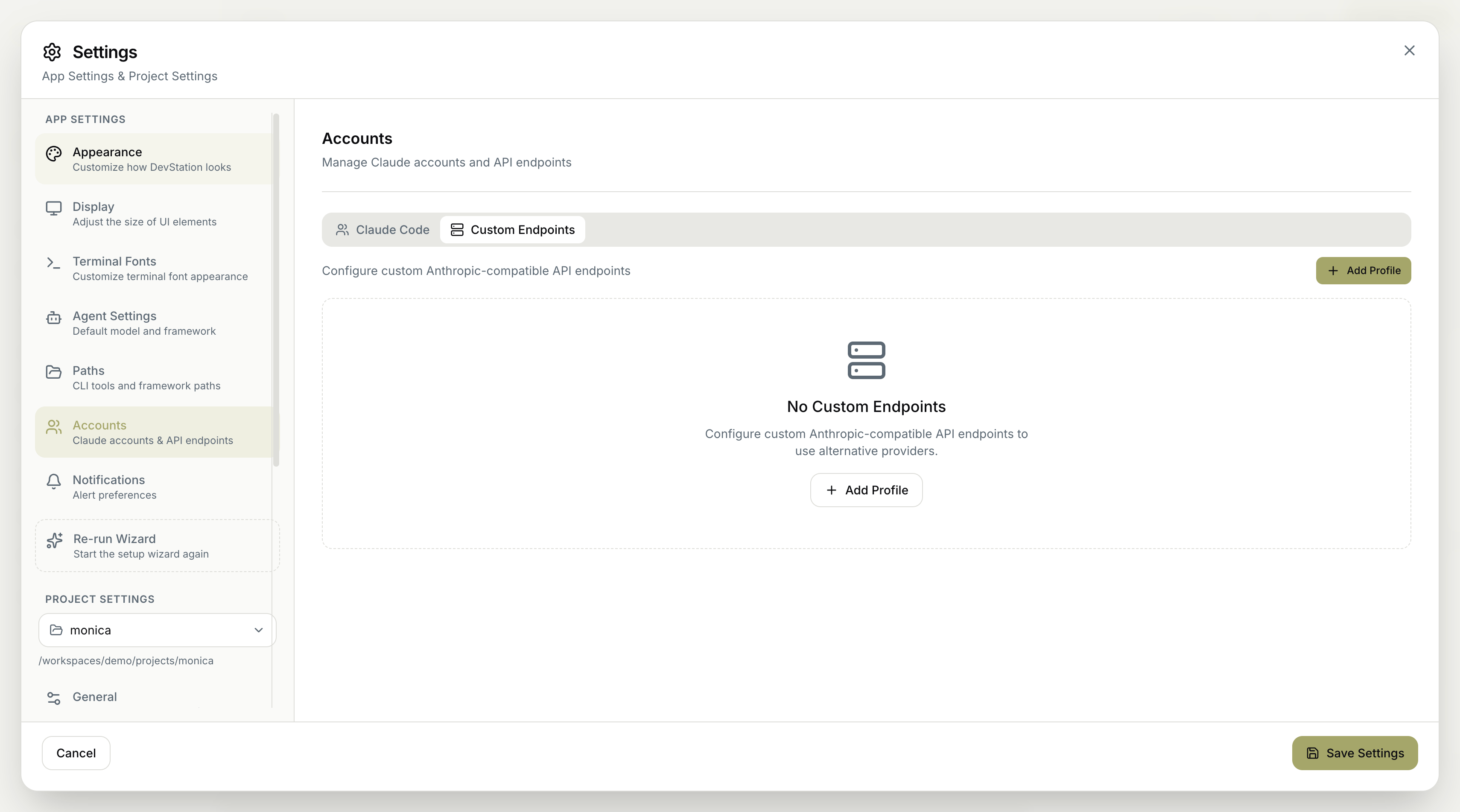This screenshot has height=812, width=1460.
Task: Click the save disk icon on Save Settings
Action: click(1313, 753)
